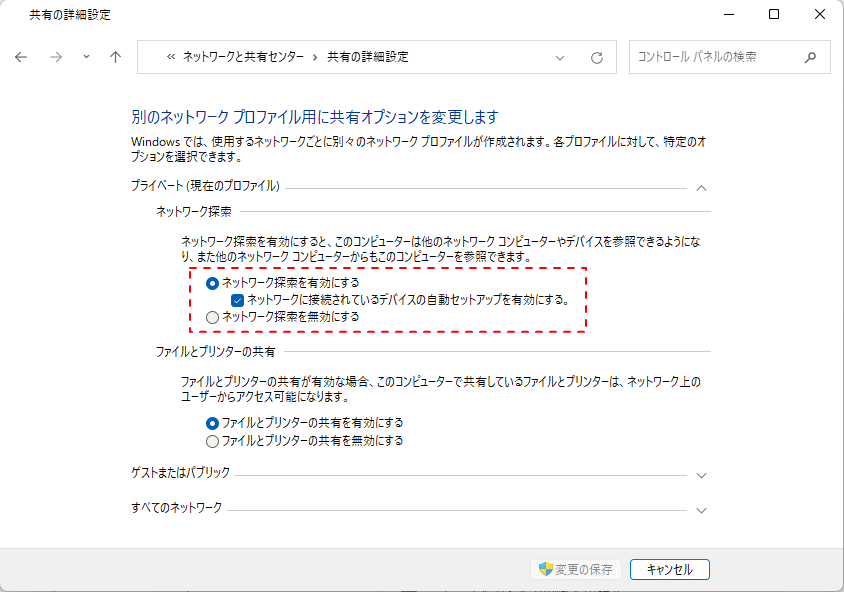Screen dimensions: 844x592
Task: Click 共有の詳細設定 breadcrumb item
Action: tap(368, 57)
